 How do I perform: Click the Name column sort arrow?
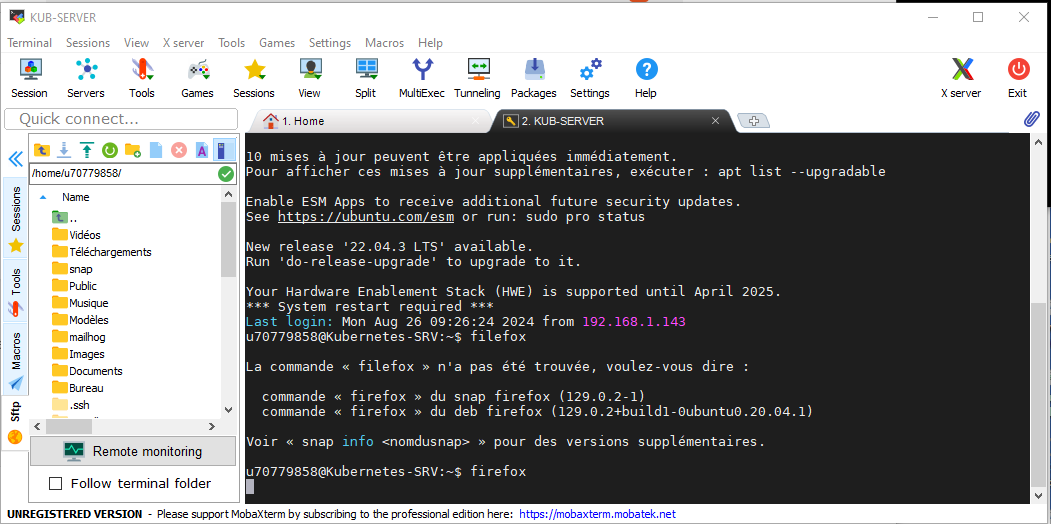point(43,197)
